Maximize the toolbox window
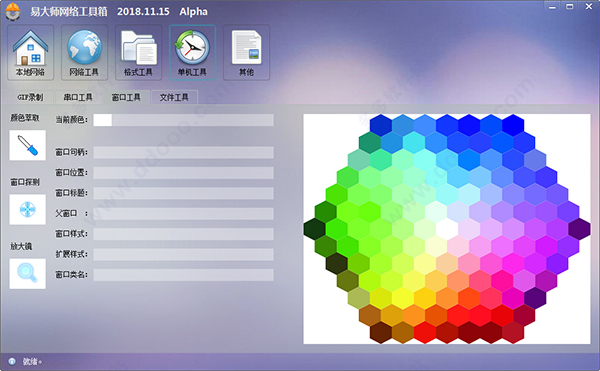Image resolution: width=600 pixels, height=371 pixels. coord(570,7)
